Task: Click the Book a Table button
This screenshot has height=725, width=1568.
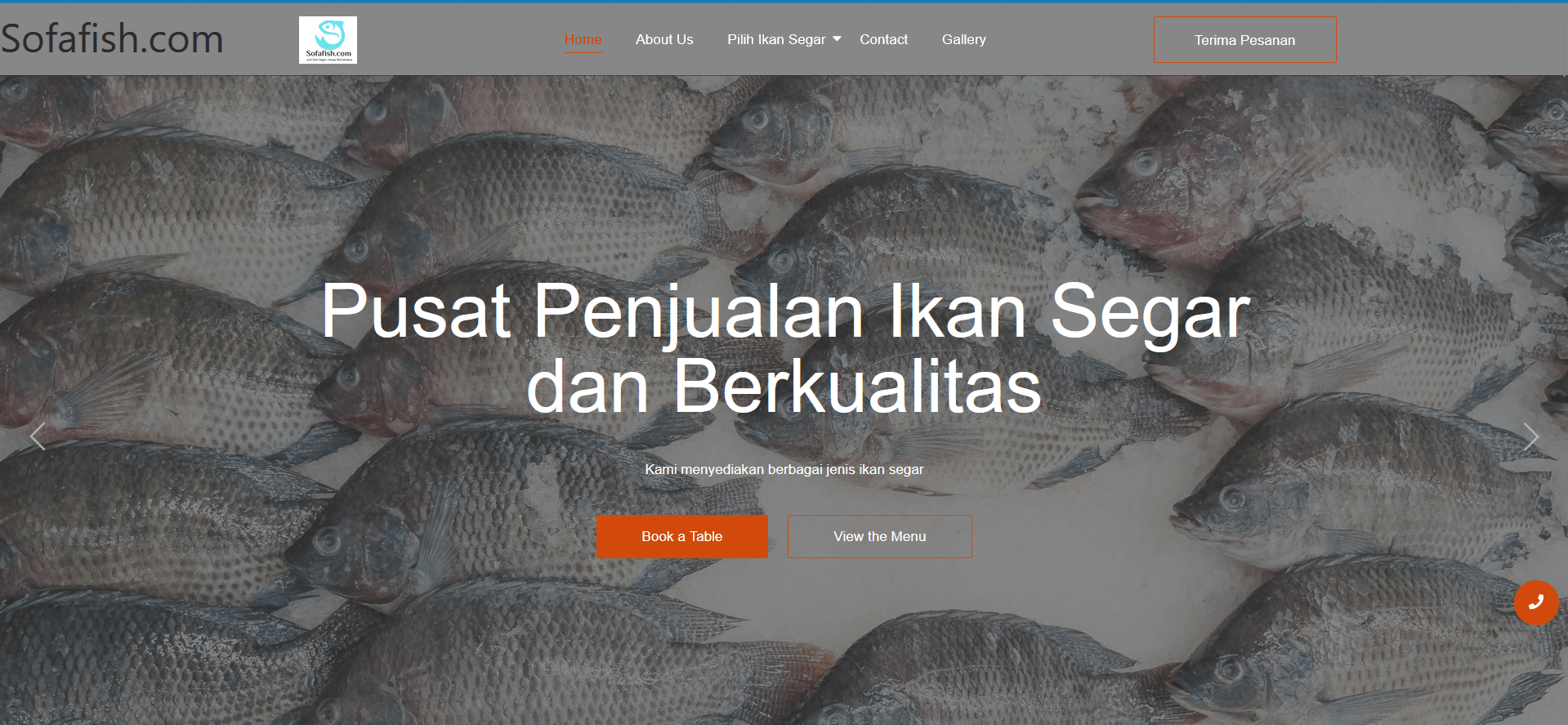Action: click(x=681, y=536)
